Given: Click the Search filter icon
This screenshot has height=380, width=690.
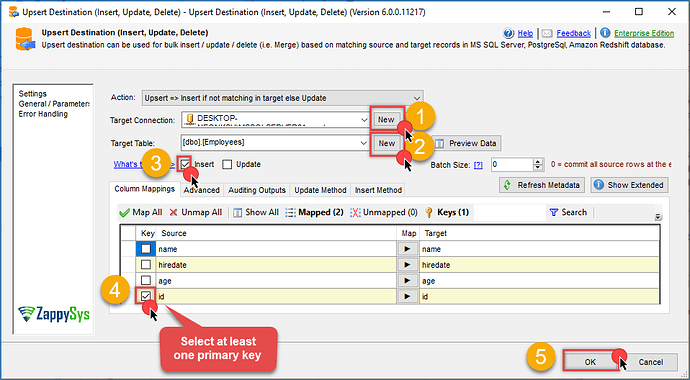Looking at the screenshot, I should pyautogui.click(x=554, y=212).
